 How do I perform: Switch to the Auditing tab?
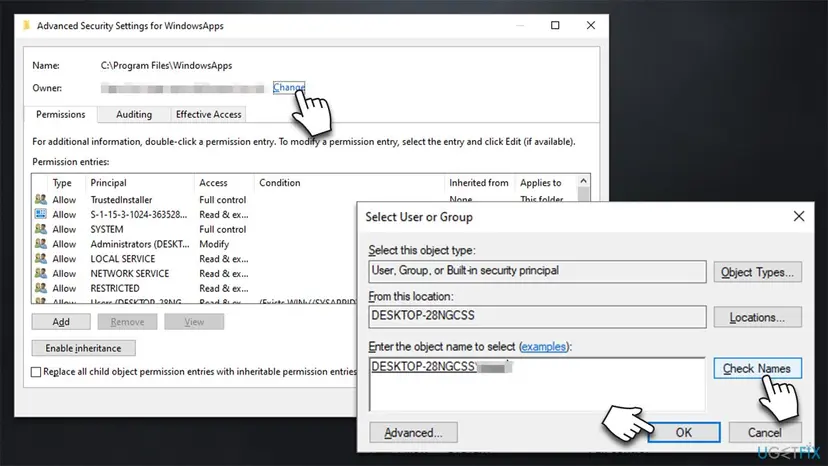(x=134, y=114)
